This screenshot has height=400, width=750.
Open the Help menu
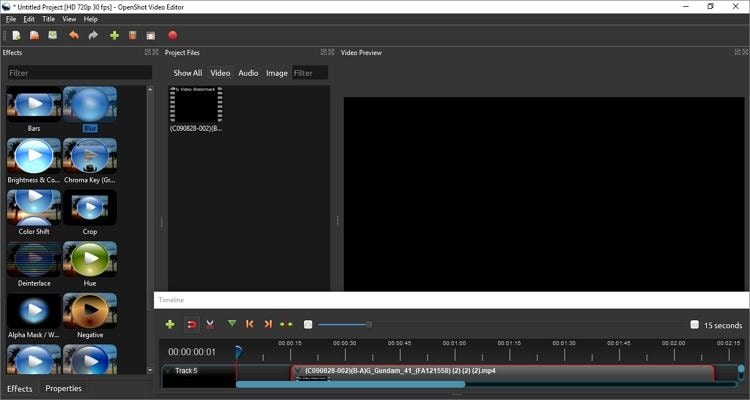tap(90, 19)
